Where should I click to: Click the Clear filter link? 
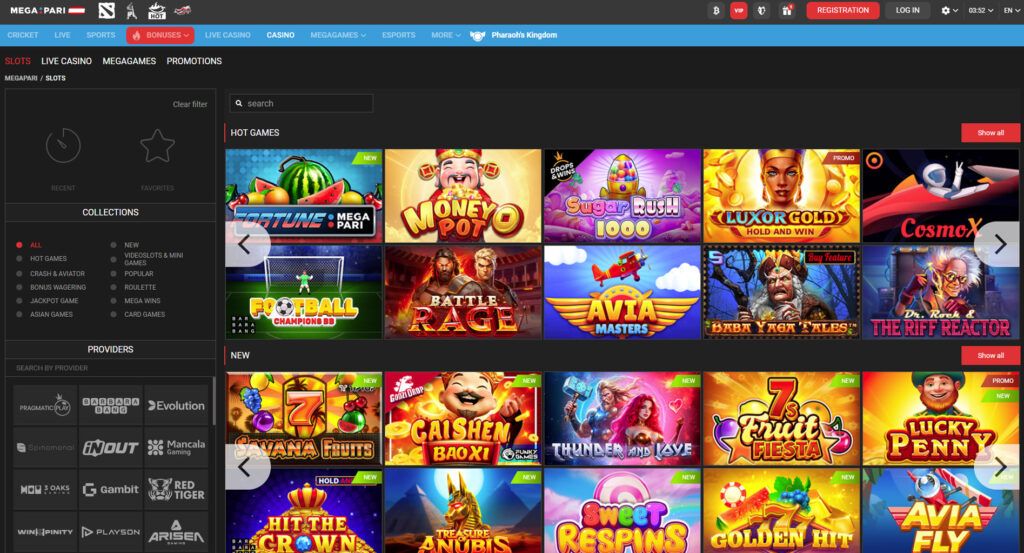click(190, 104)
